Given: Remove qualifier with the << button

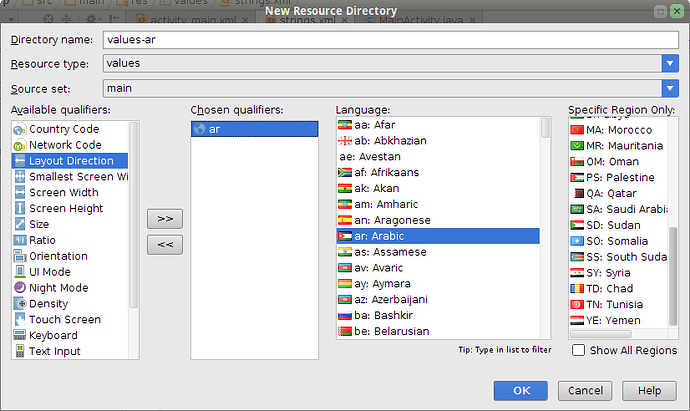Looking at the screenshot, I should [x=165, y=245].
